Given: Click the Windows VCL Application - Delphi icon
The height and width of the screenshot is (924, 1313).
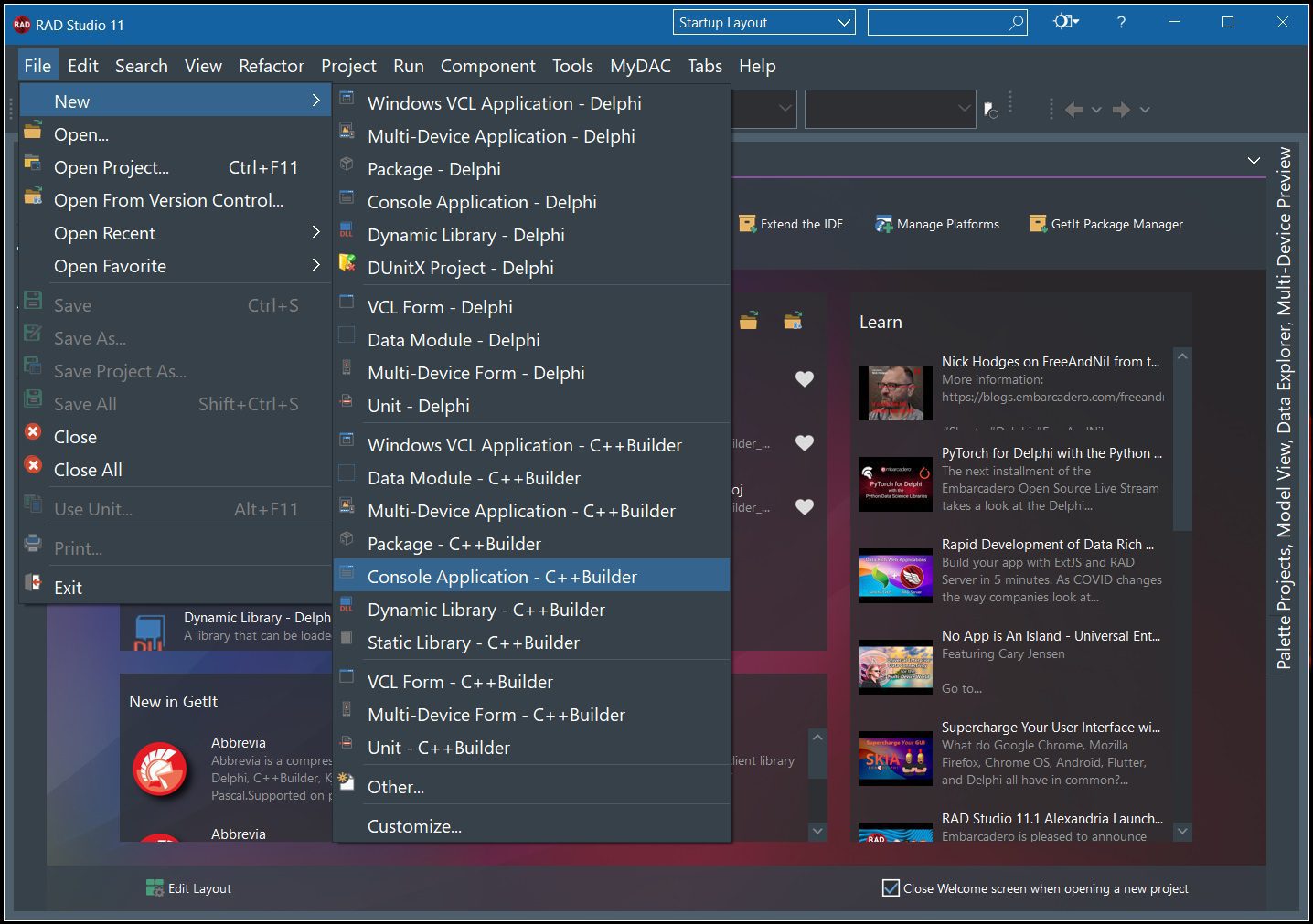Looking at the screenshot, I should 347,98.
